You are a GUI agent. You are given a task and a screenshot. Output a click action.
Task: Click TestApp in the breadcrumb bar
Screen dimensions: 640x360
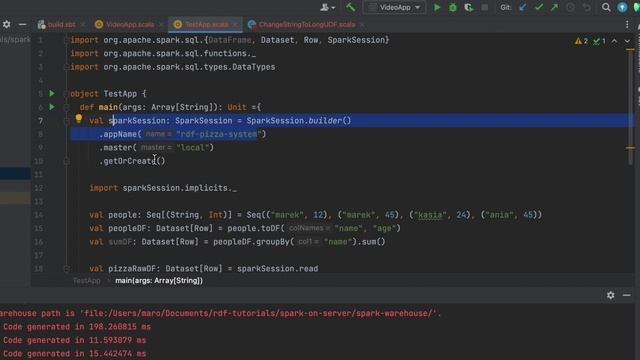click(x=87, y=280)
